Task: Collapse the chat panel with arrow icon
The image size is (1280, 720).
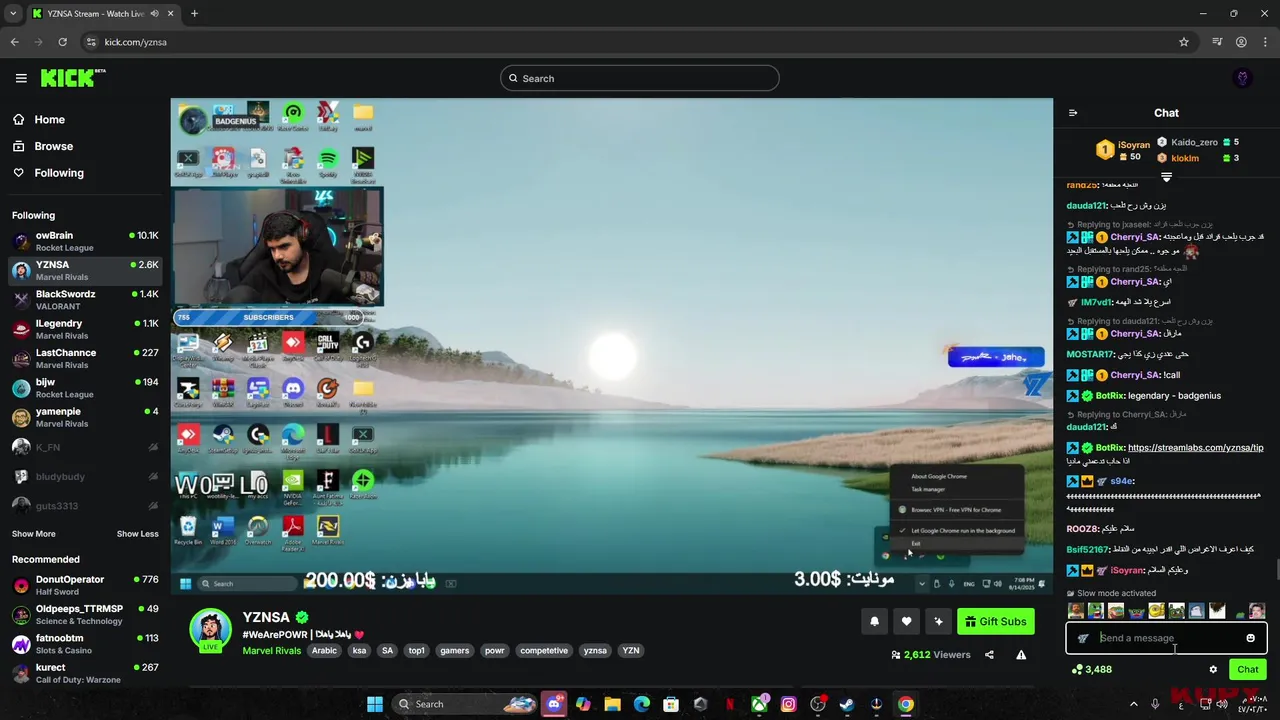Action: coord(1073,113)
